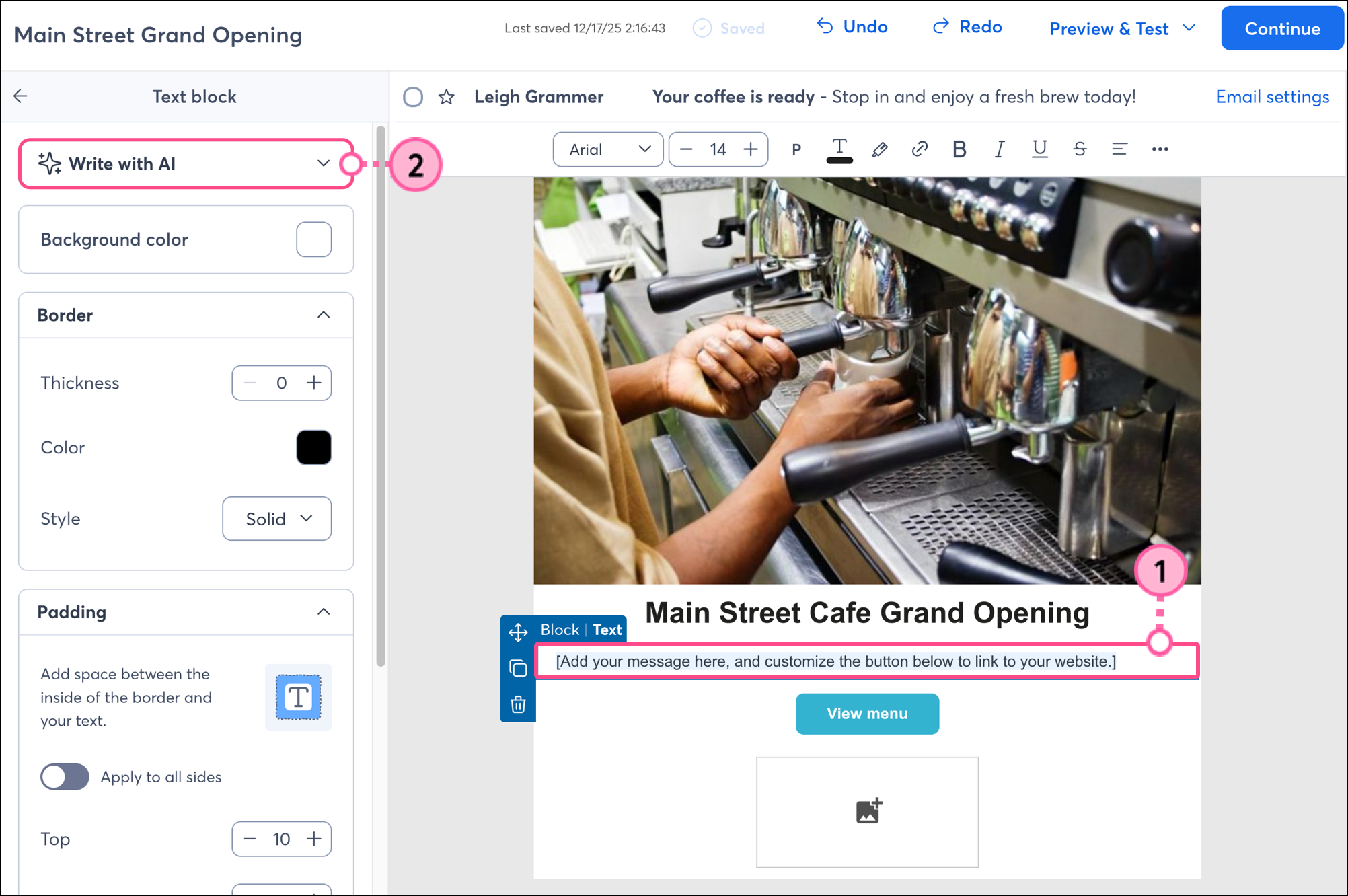Viewport: 1348px width, 896px height.
Task: Click the Bold formatting icon
Action: coord(959,149)
